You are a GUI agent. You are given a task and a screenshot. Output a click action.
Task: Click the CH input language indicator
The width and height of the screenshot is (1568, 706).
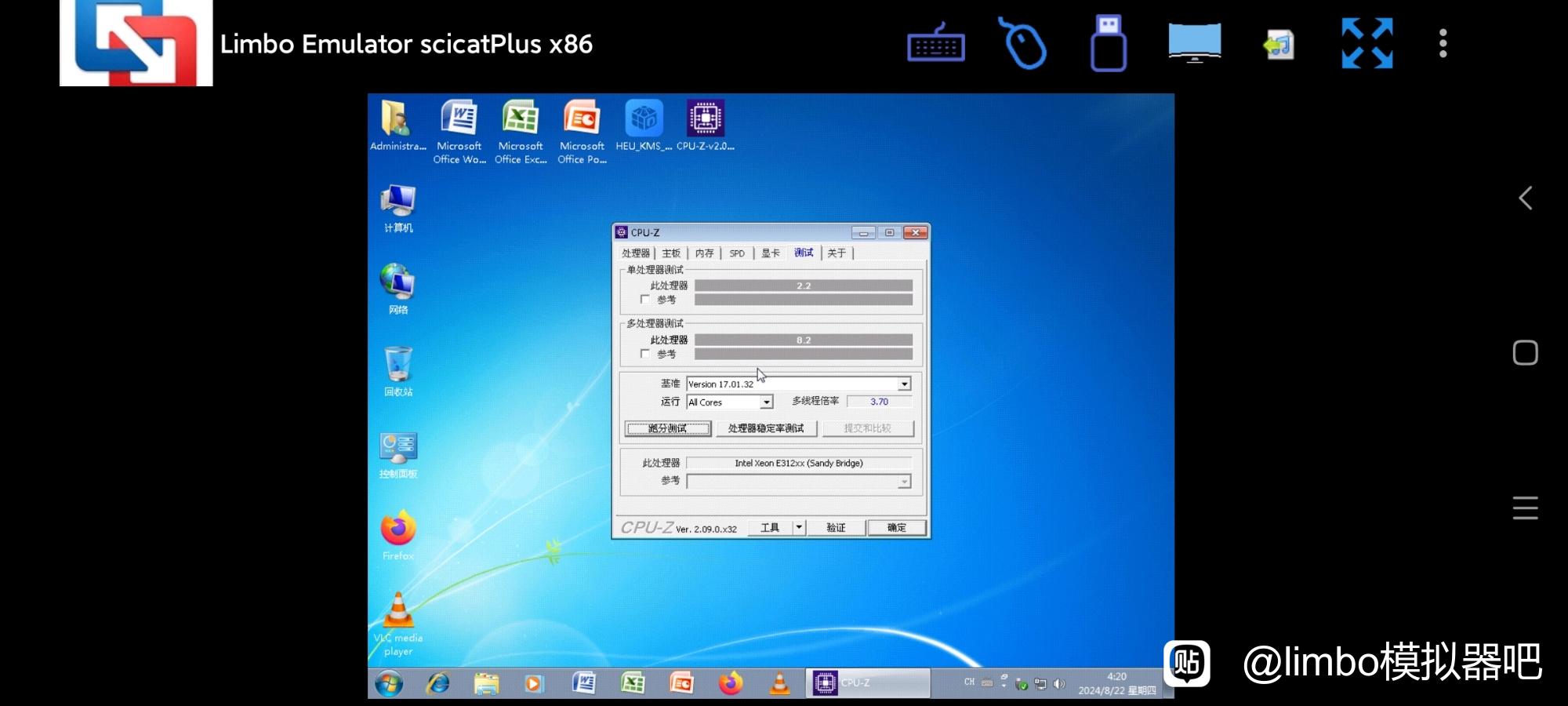969,682
